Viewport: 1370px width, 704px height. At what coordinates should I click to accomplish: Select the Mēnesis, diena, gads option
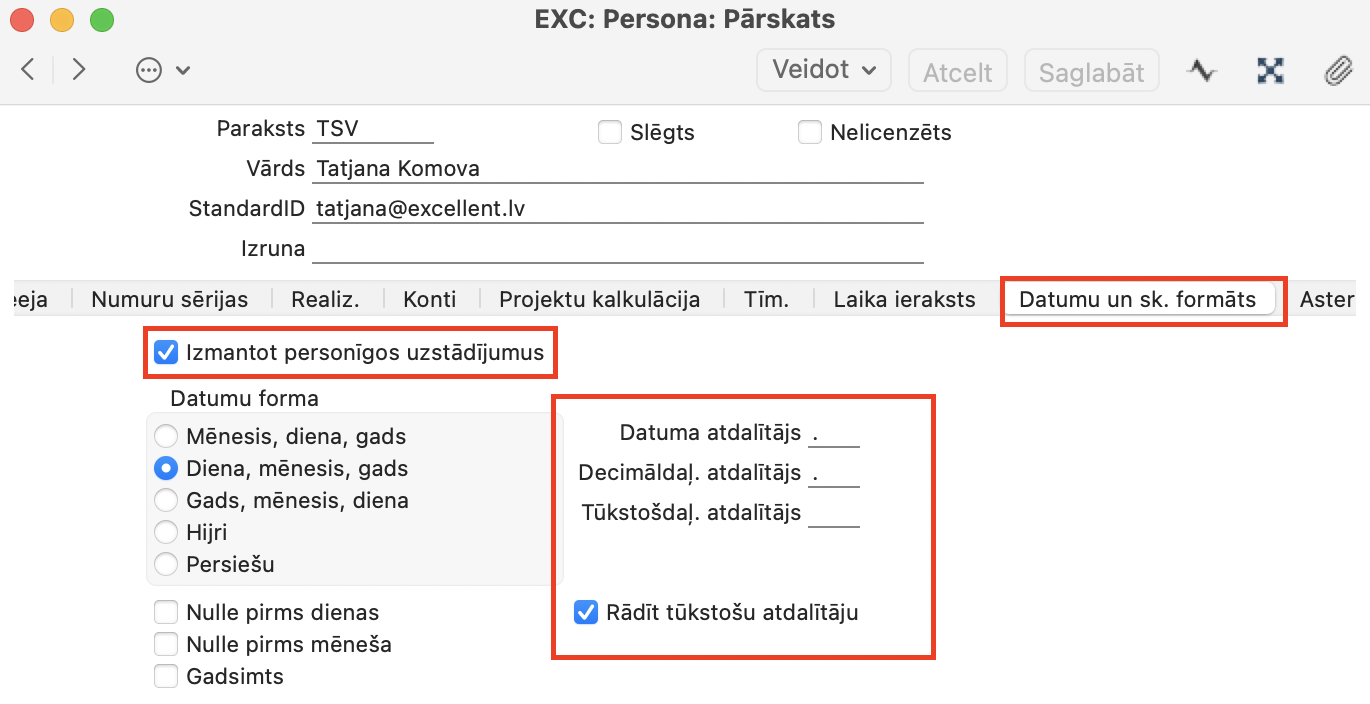coord(166,436)
